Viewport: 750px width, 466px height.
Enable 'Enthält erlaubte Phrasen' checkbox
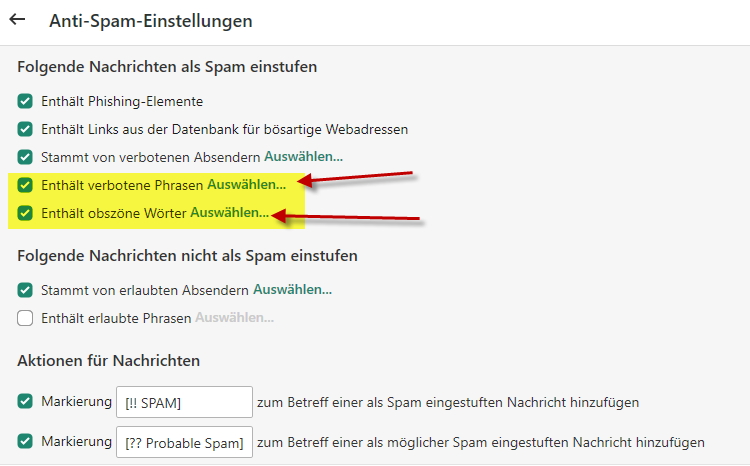click(25, 318)
